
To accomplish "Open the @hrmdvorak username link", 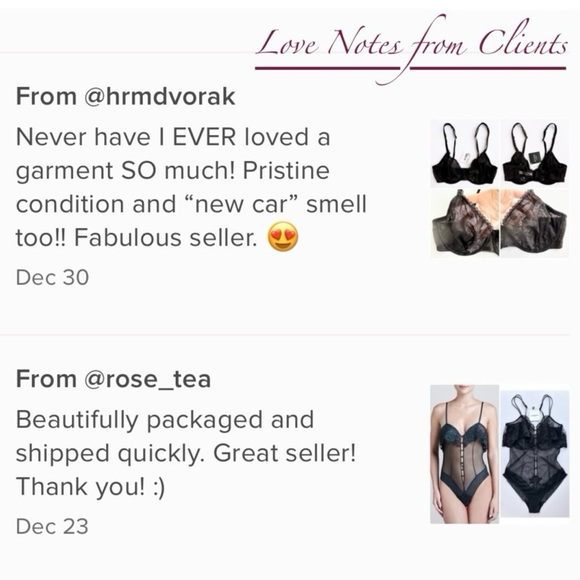I will 159,97.
